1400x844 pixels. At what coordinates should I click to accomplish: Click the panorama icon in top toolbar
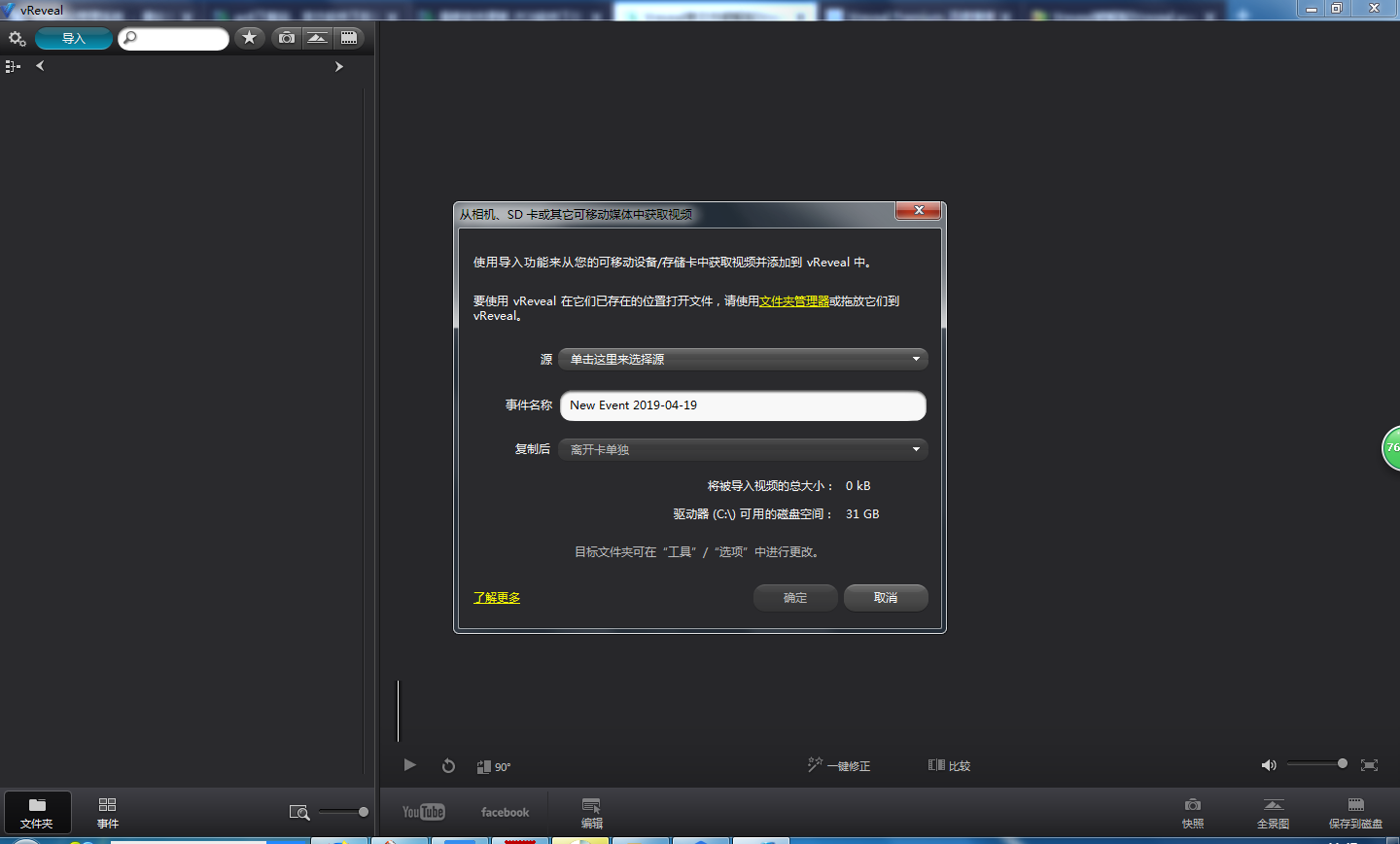317,38
